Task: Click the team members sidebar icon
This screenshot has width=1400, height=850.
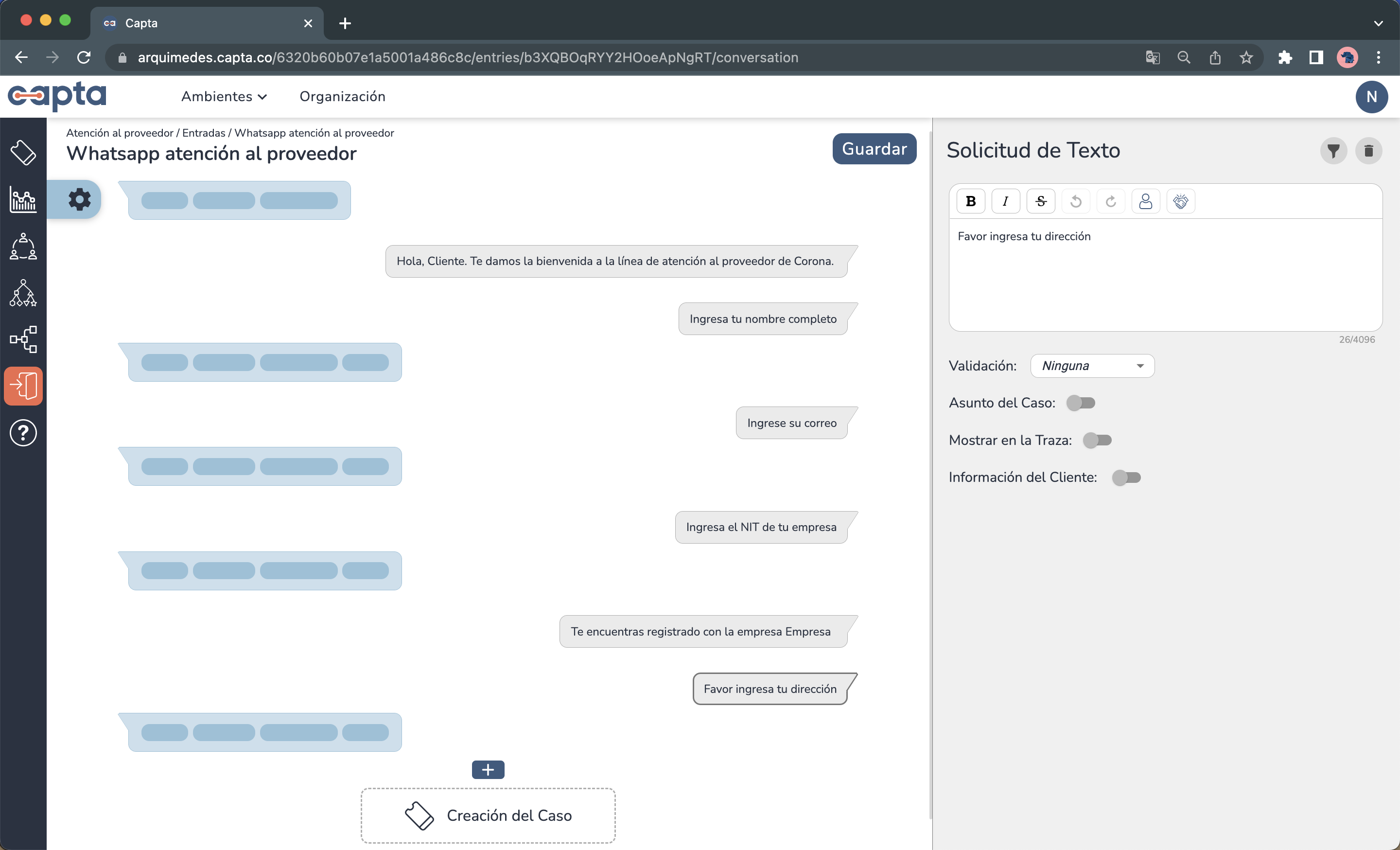Action: [23, 247]
